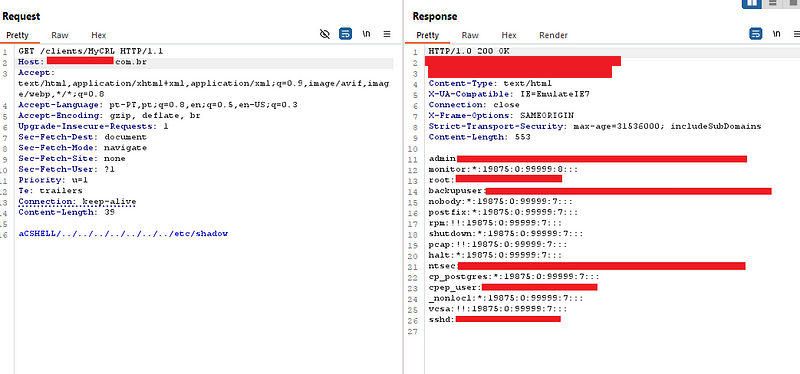Click the vcsa shadow entry line
This screenshot has width=800, height=374.
tap(498, 308)
